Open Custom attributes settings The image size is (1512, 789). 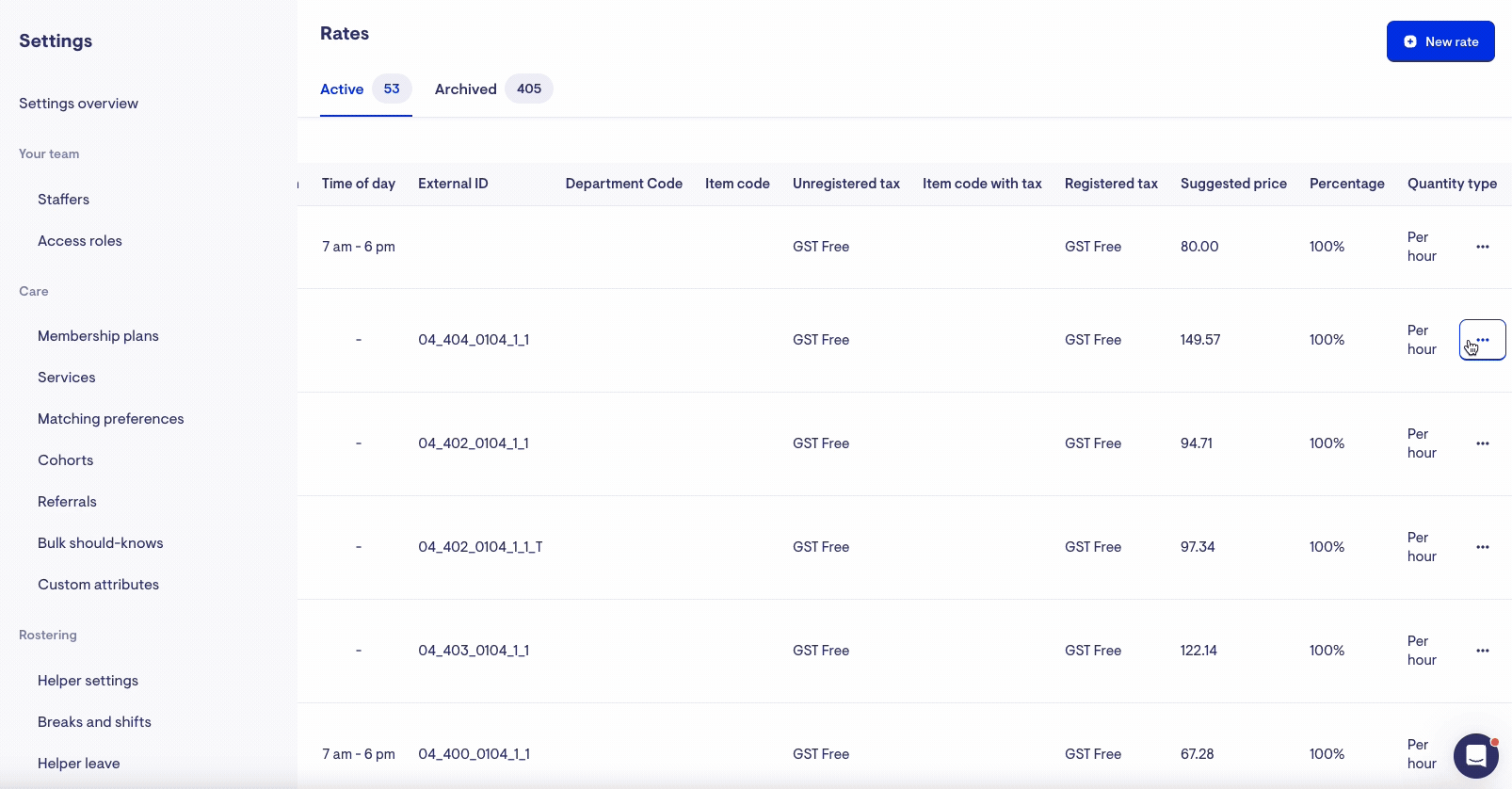click(x=98, y=585)
